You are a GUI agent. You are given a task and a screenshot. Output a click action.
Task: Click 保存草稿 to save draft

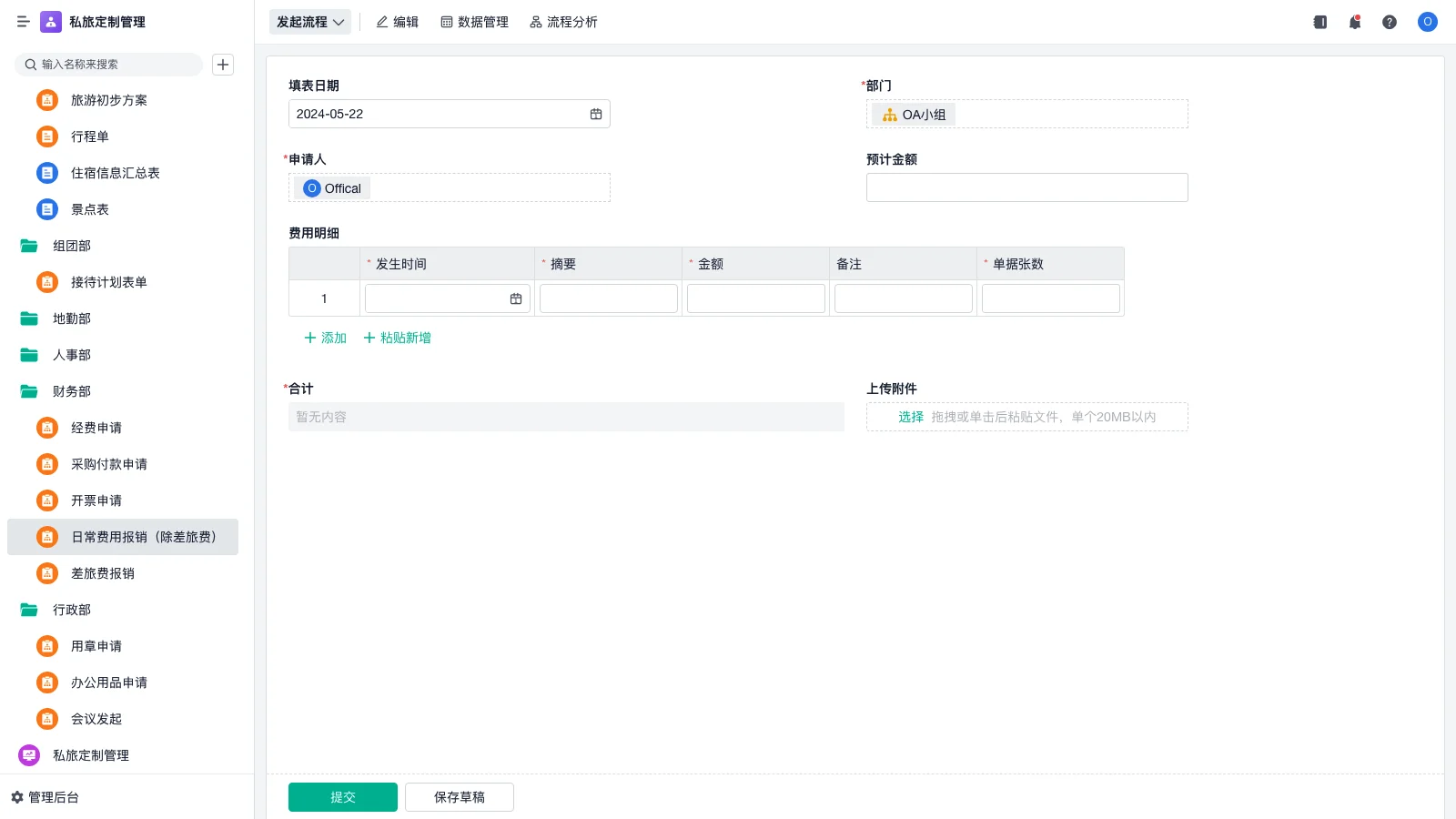459,796
